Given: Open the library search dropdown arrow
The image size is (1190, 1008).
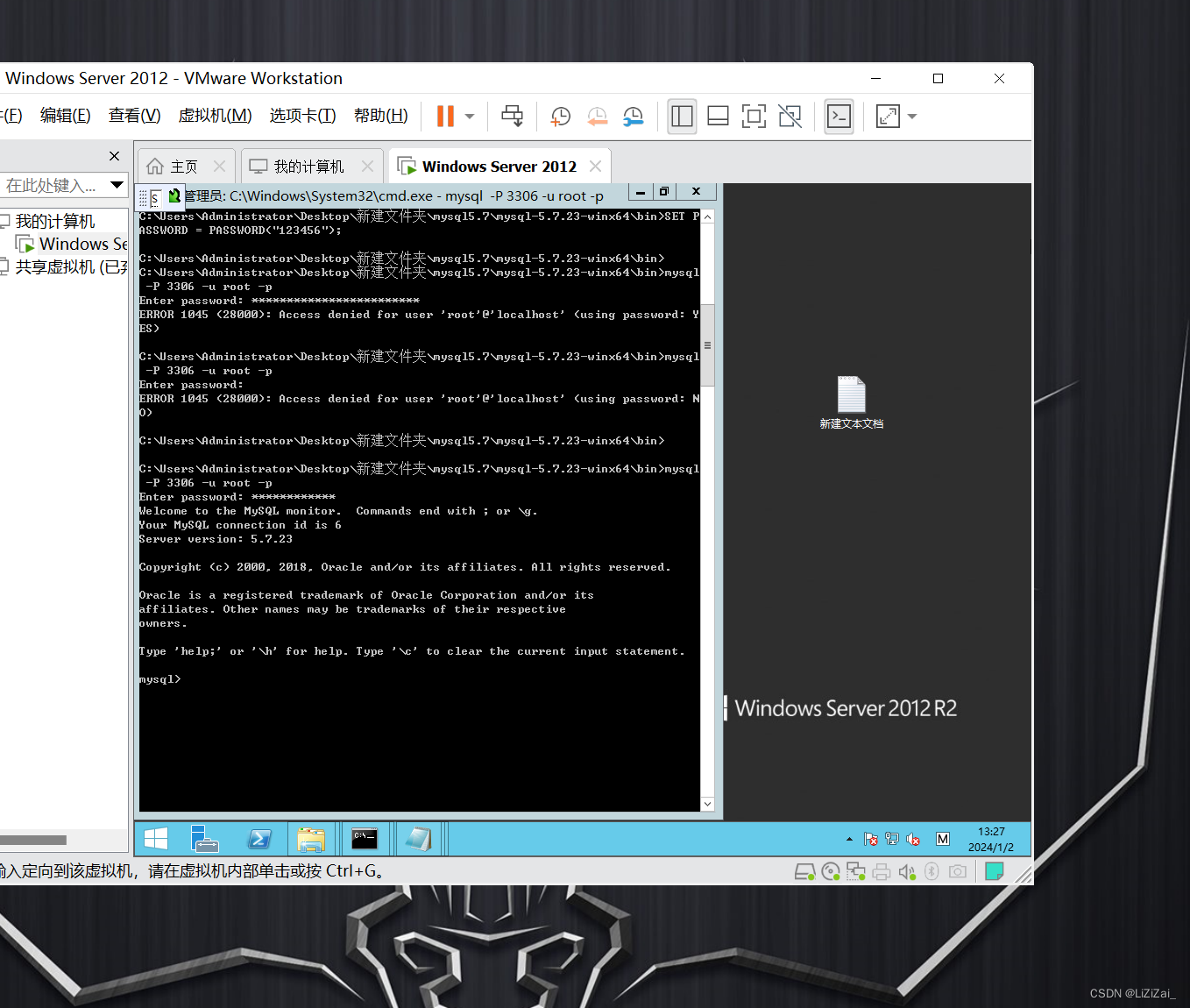Looking at the screenshot, I should tap(117, 185).
